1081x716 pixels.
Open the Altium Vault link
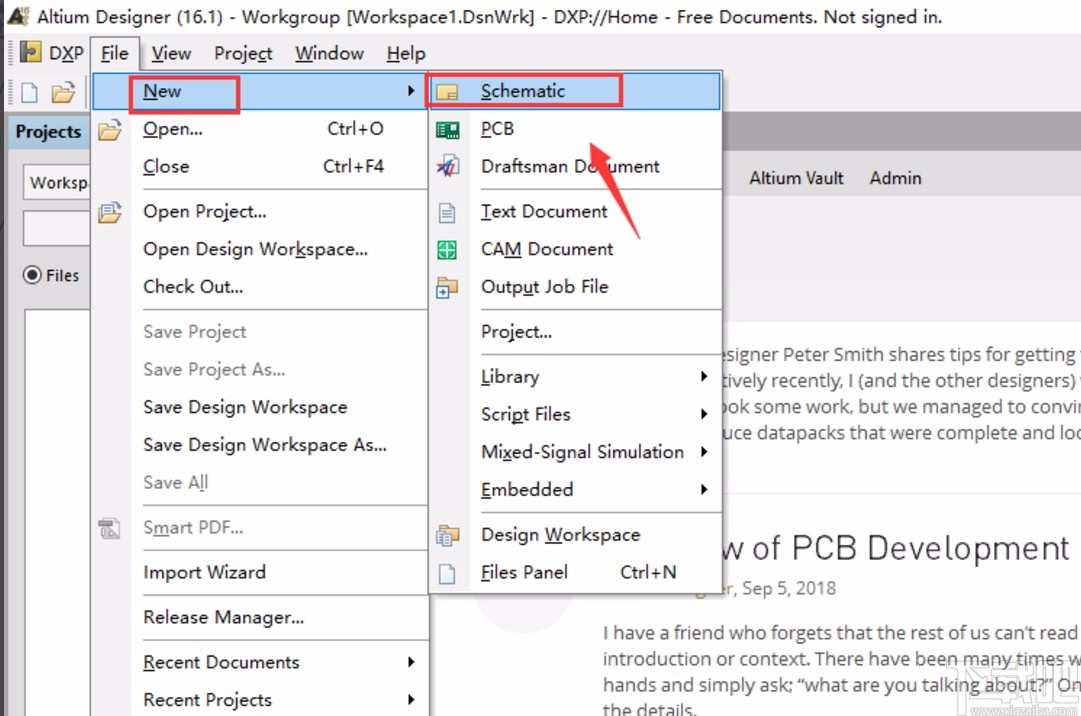pyautogui.click(x=796, y=178)
